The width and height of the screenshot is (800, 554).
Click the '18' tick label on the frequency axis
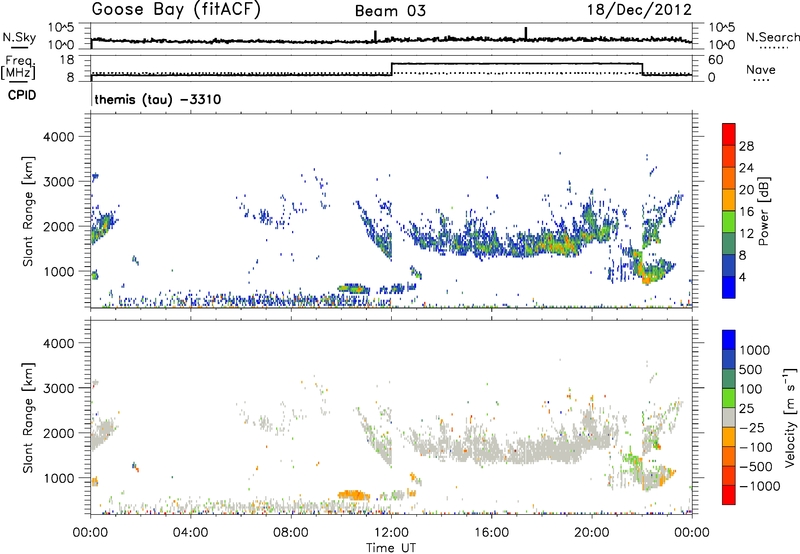click(x=67, y=60)
